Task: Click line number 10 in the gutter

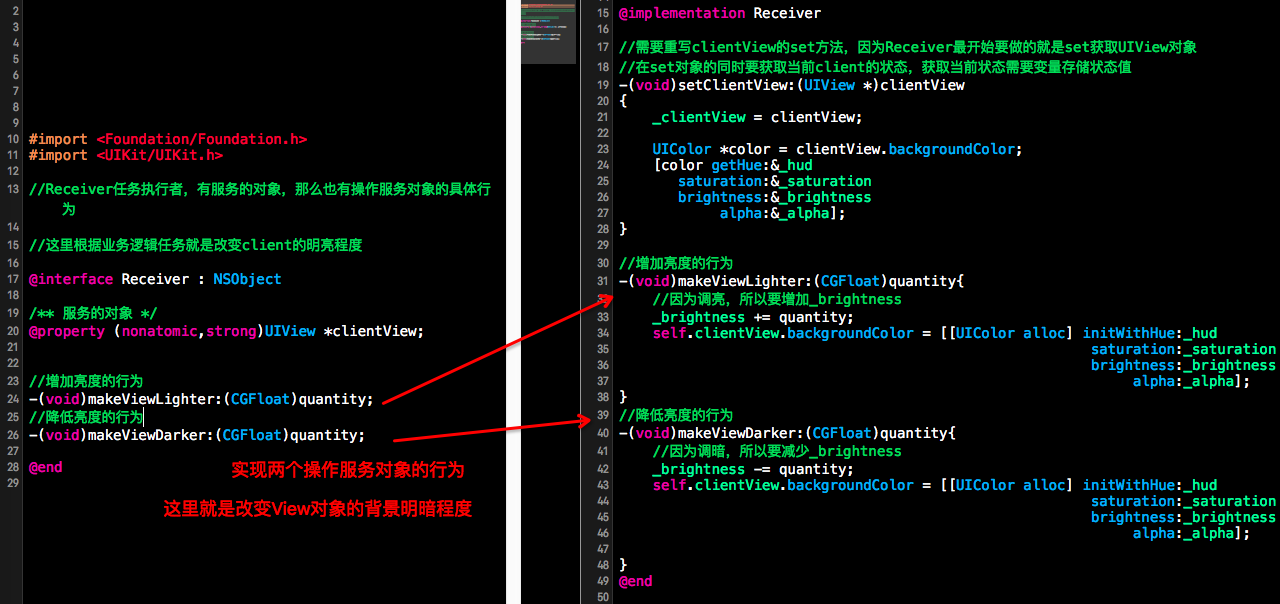Action: tap(12, 140)
